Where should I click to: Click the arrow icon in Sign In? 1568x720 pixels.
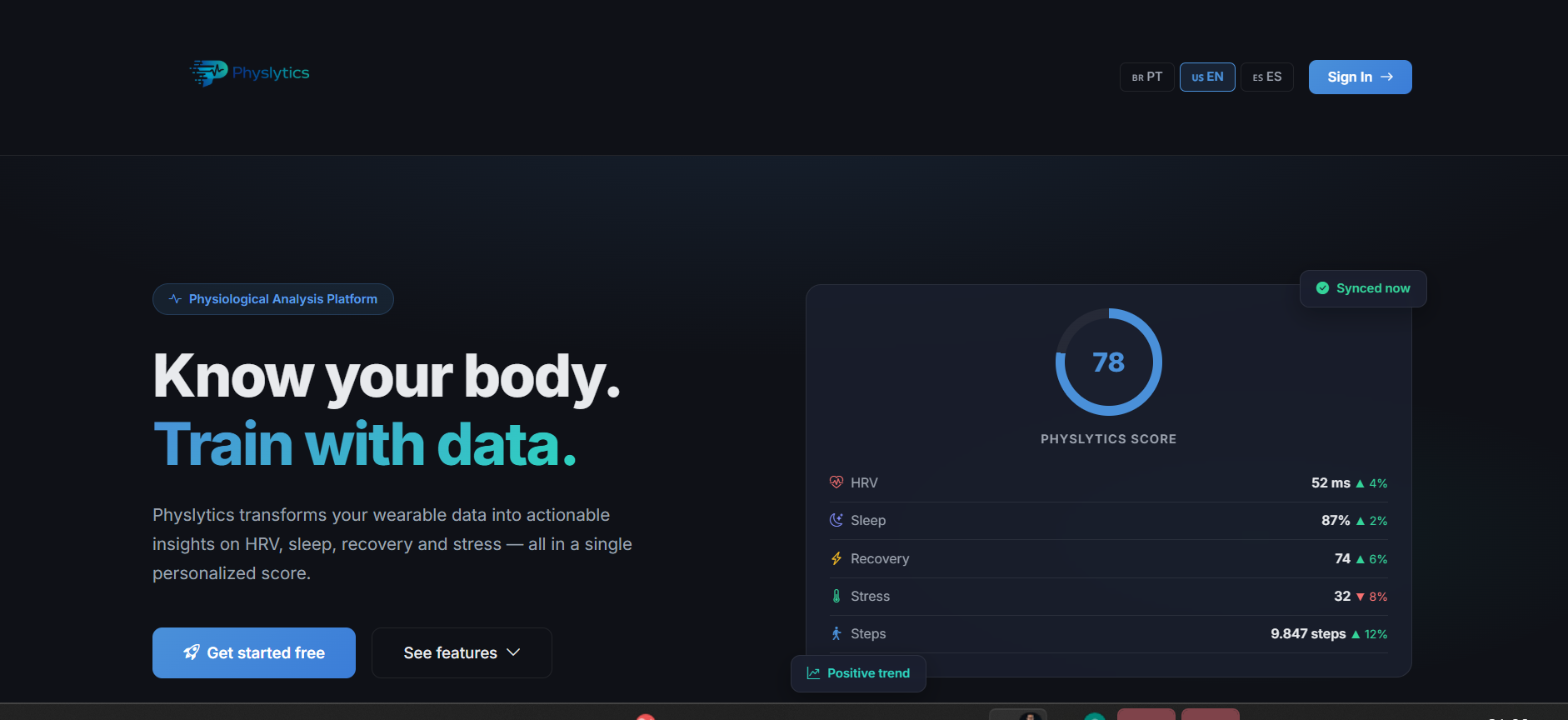click(x=1387, y=77)
